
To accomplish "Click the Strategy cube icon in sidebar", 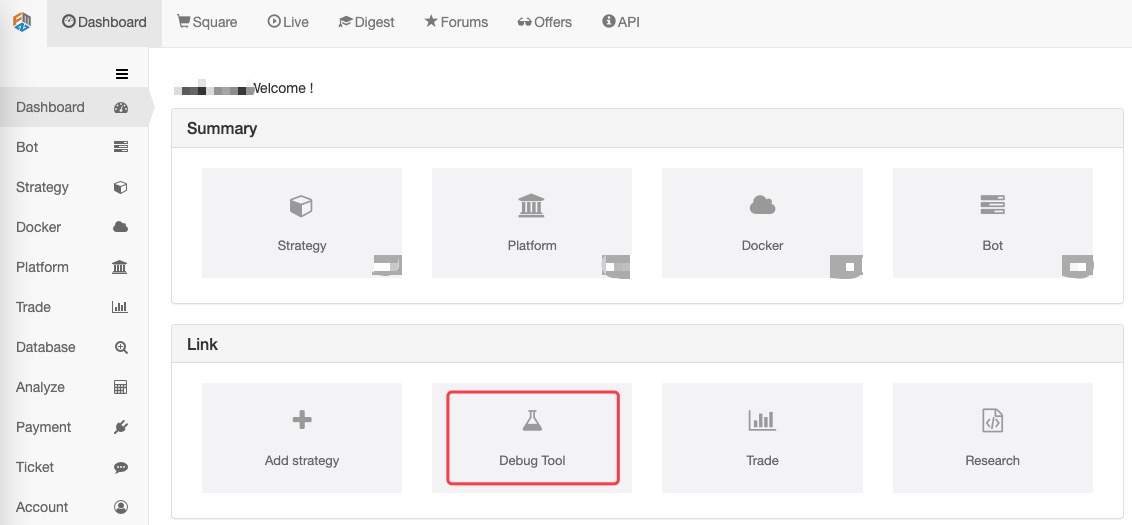I will click(x=121, y=187).
